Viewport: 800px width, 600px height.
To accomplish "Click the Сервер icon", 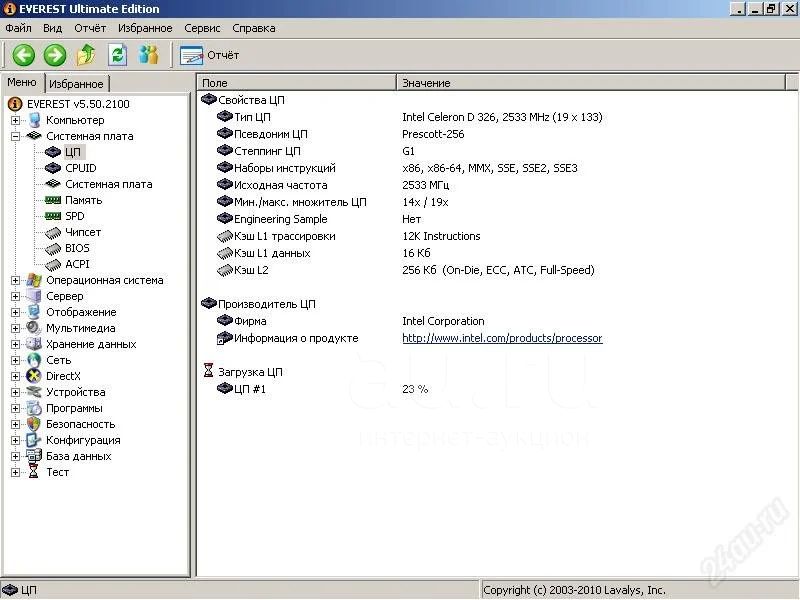I will coord(34,296).
